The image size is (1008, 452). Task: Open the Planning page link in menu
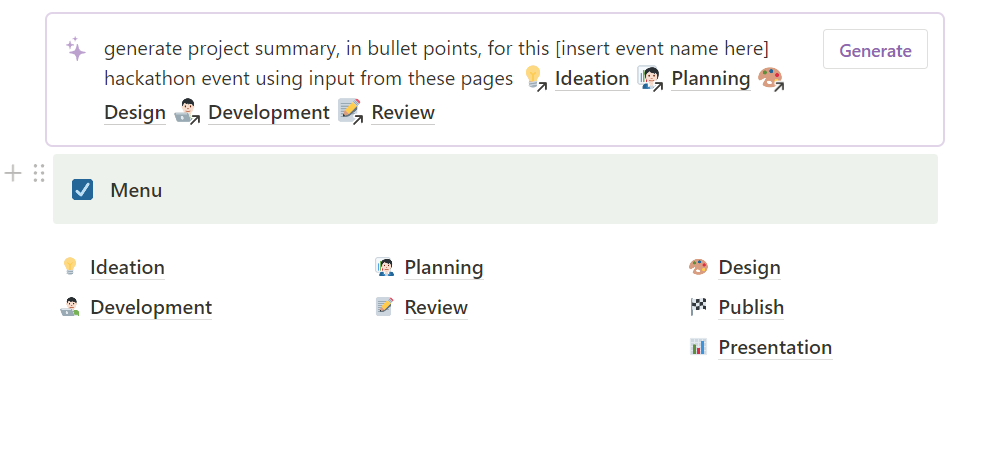tap(443, 267)
